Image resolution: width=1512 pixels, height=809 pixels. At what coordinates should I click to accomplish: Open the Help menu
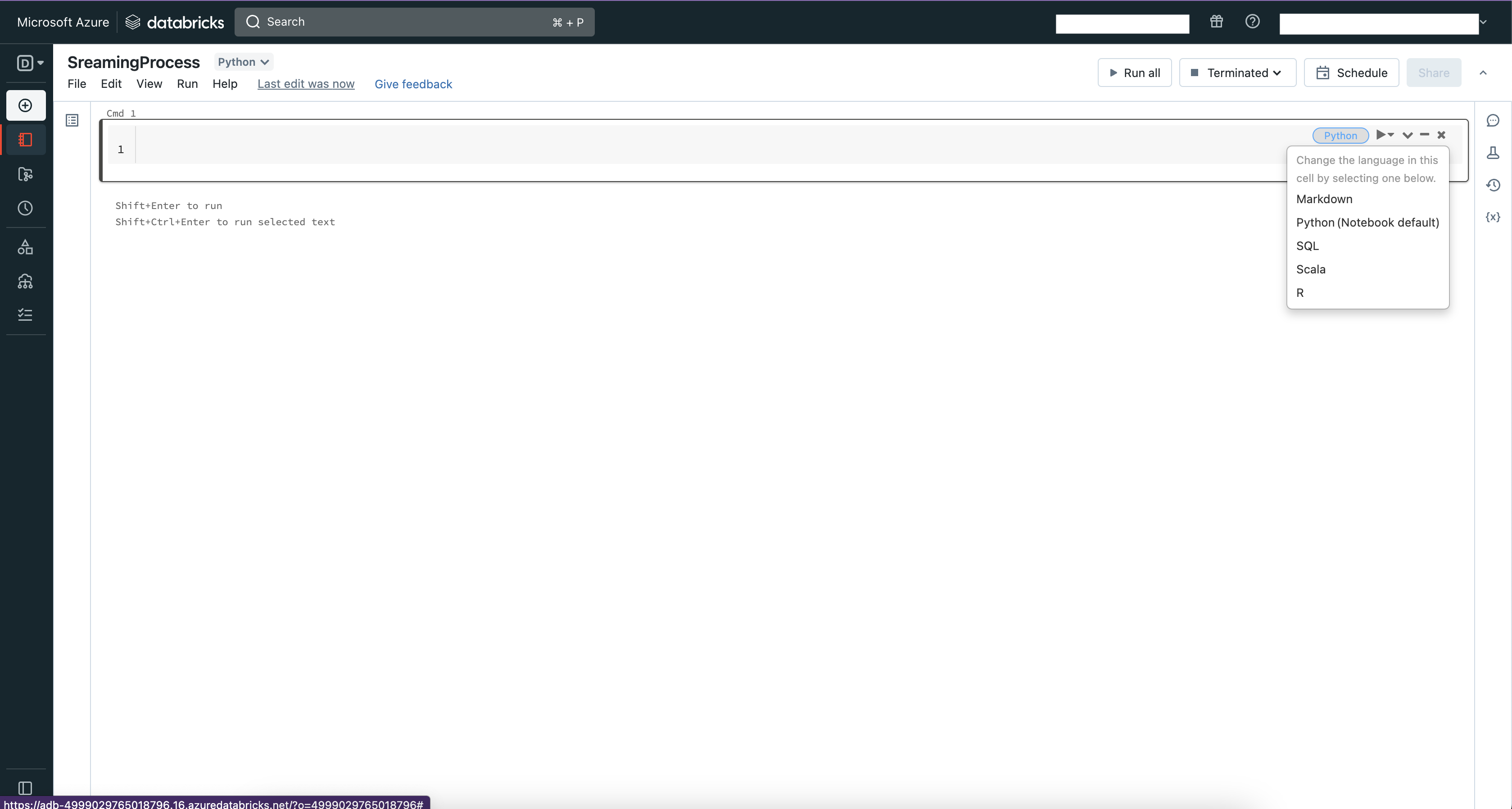[225, 84]
